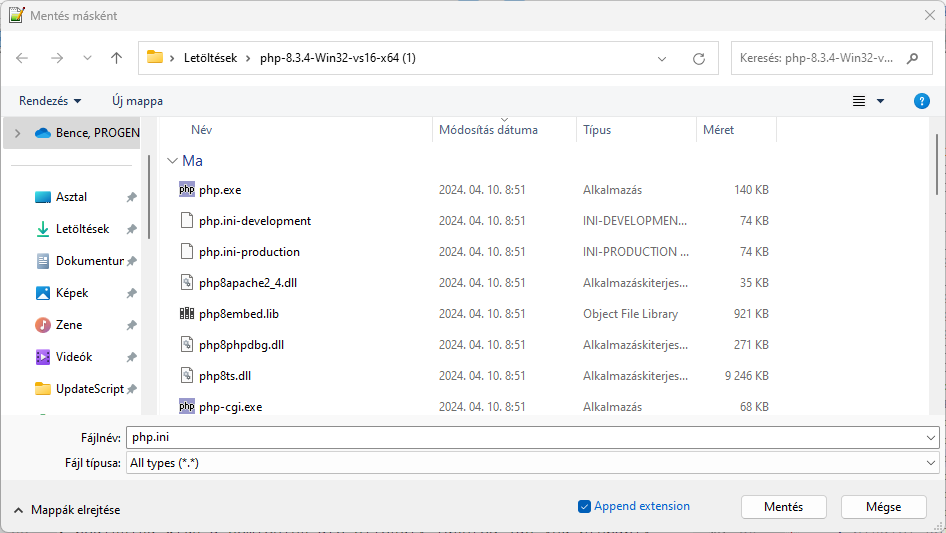
Task: Click the search magnifier icon
Action: click(x=912, y=58)
